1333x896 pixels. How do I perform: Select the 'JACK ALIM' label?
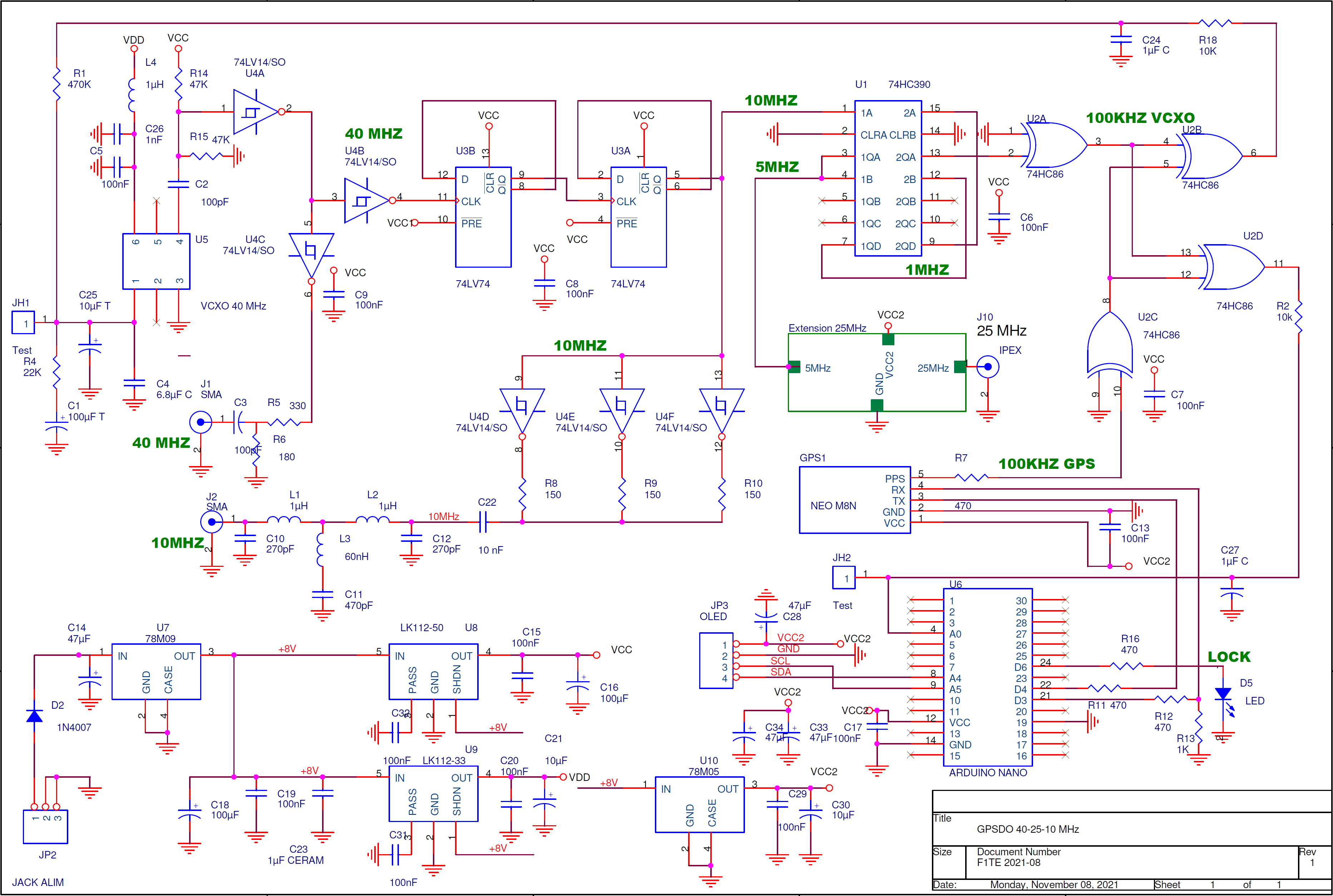point(38,883)
